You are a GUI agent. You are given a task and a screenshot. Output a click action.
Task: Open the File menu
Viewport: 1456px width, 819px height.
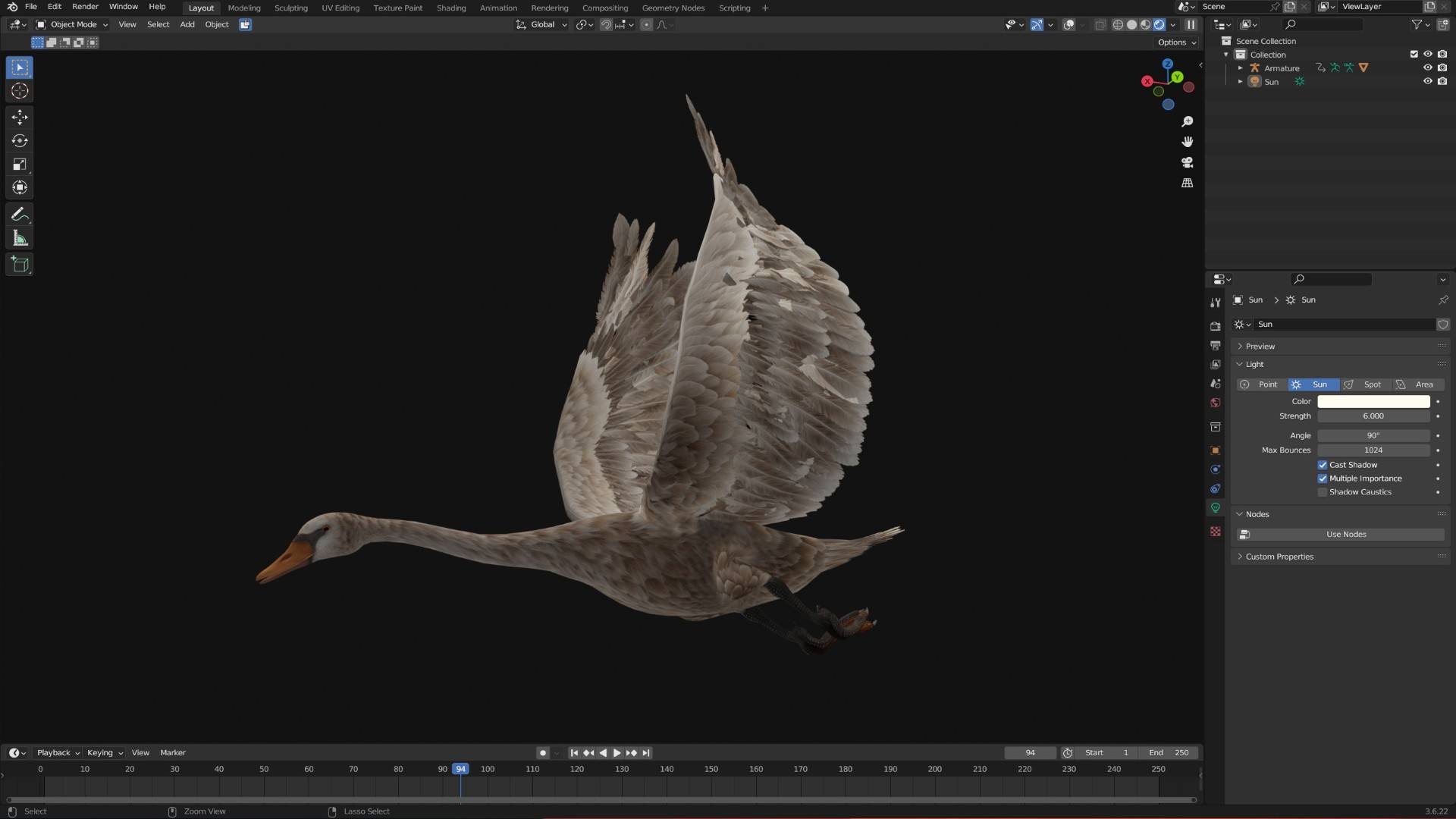[x=31, y=7]
